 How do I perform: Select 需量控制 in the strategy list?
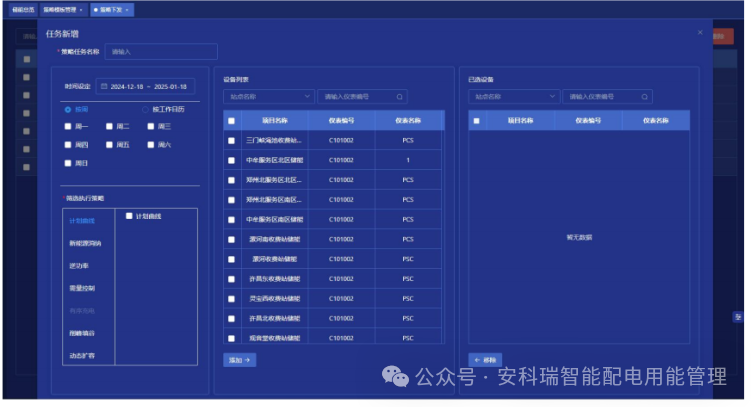click(82, 288)
